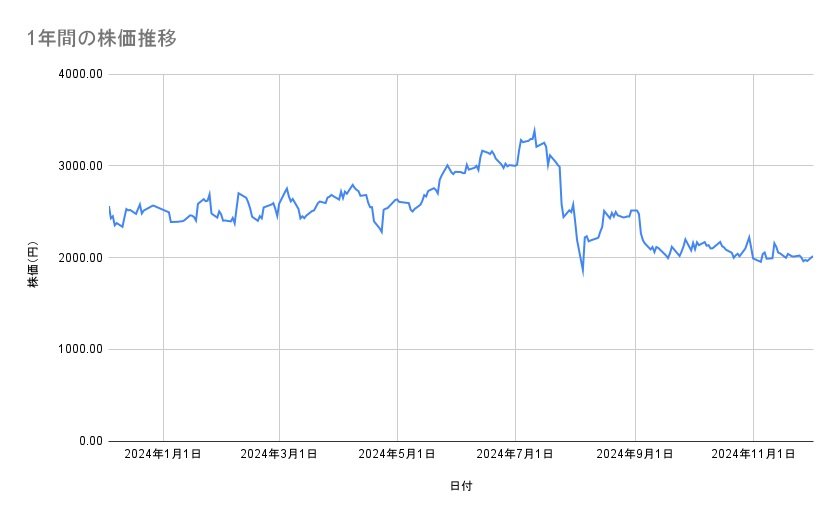
Task: Select the 2024年1月1日 date label
Action: [x=163, y=454]
